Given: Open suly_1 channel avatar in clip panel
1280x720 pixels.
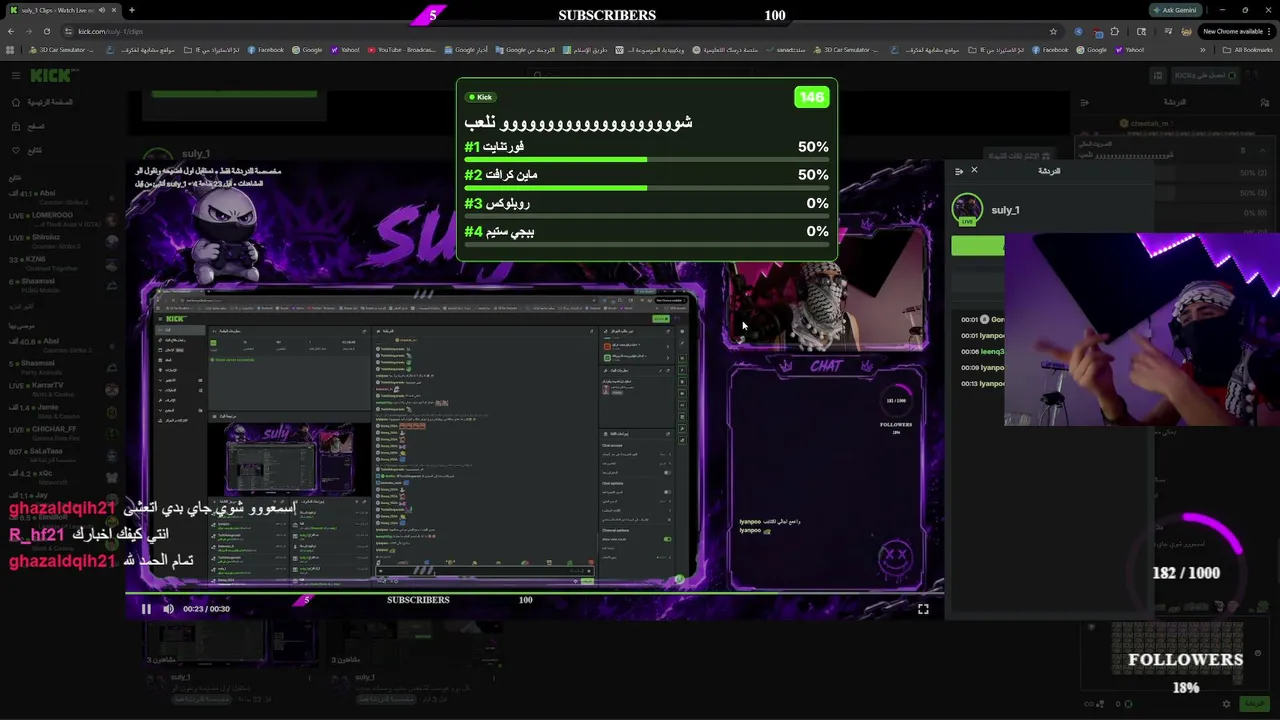Looking at the screenshot, I should [x=967, y=210].
